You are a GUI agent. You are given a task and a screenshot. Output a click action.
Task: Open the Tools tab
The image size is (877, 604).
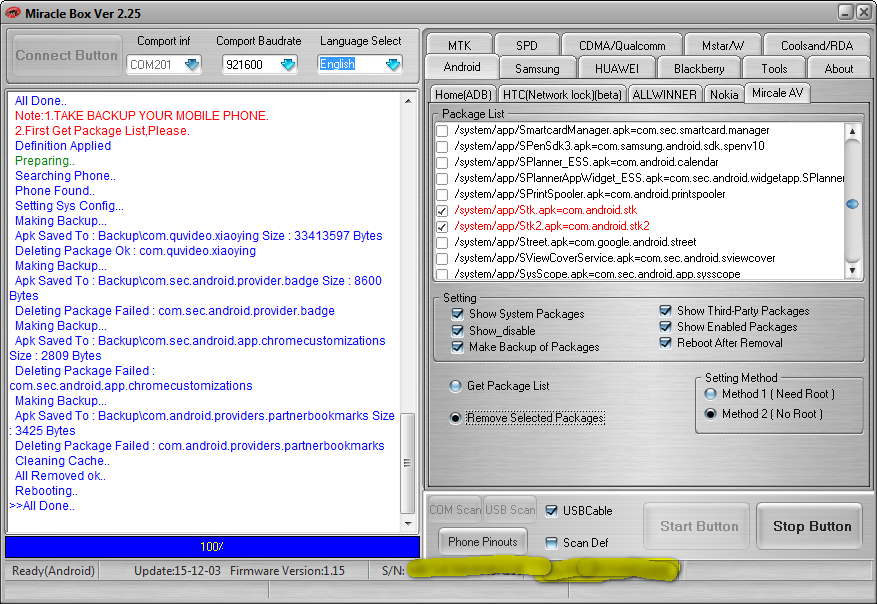[x=774, y=69]
